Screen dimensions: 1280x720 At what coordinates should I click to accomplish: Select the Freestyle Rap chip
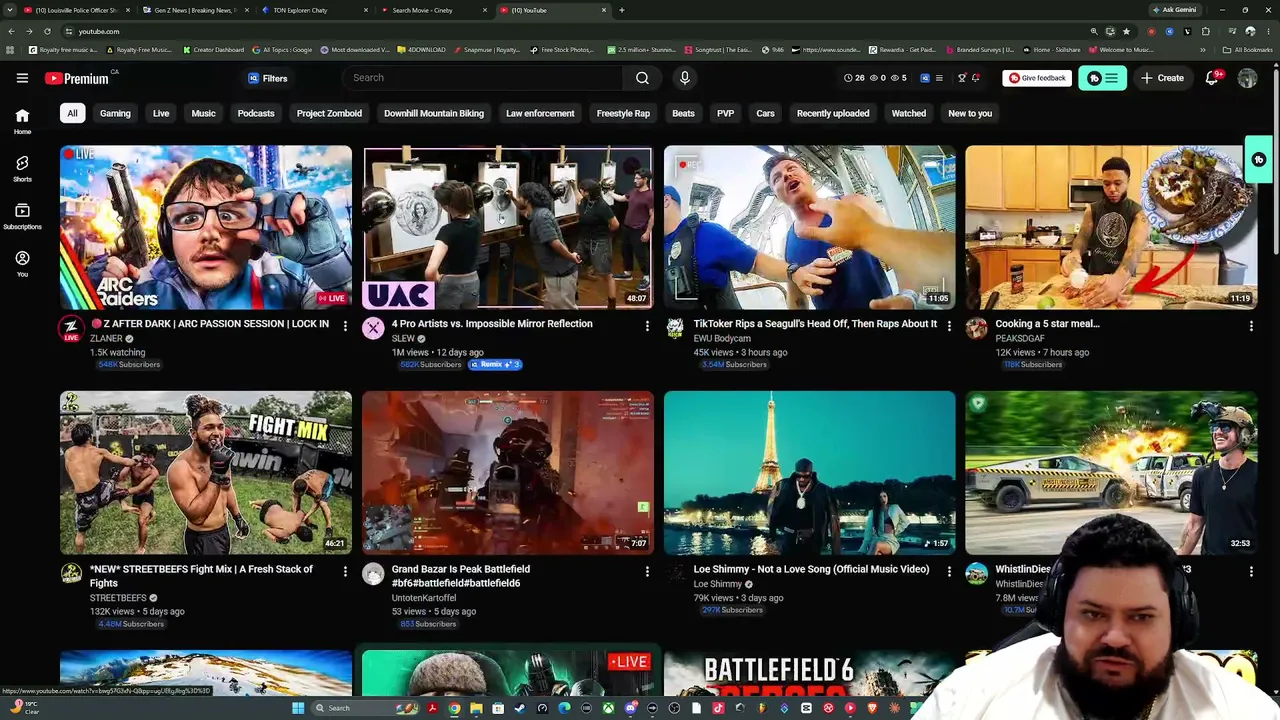tap(623, 113)
